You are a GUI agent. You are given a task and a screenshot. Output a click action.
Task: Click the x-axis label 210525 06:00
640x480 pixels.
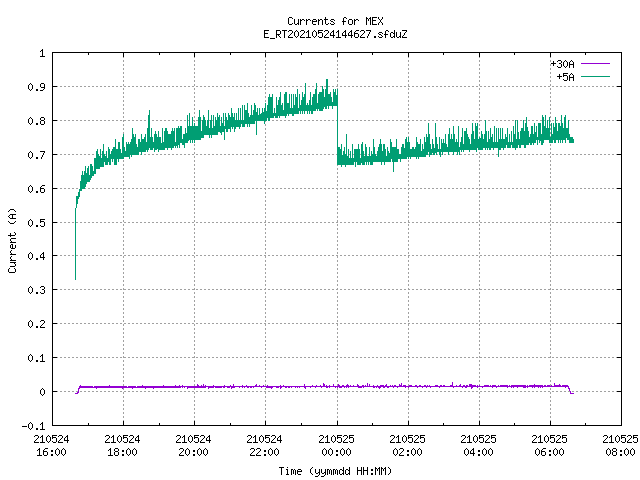(x=549, y=446)
